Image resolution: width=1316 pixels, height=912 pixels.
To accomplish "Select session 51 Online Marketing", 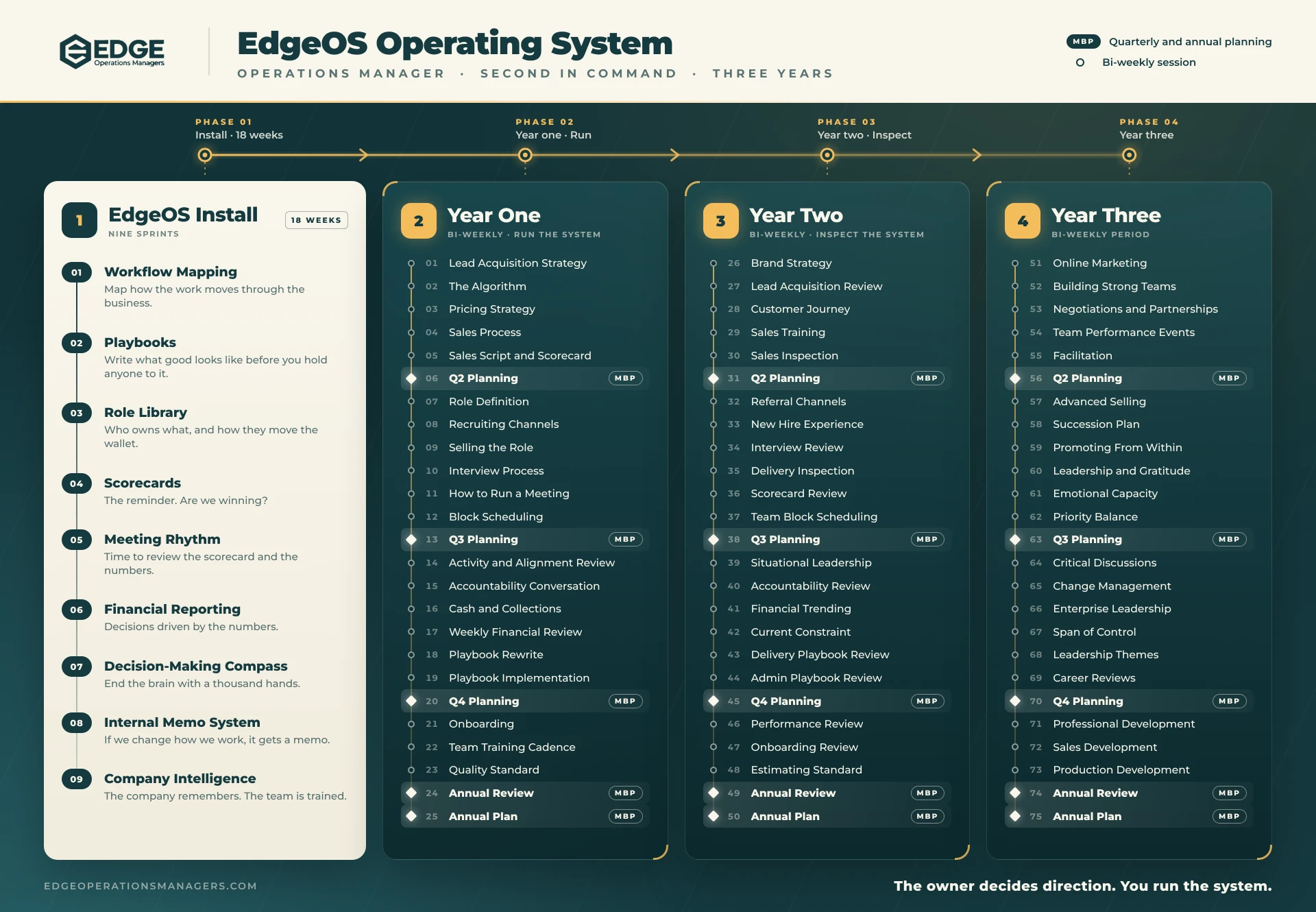I will (1129, 263).
